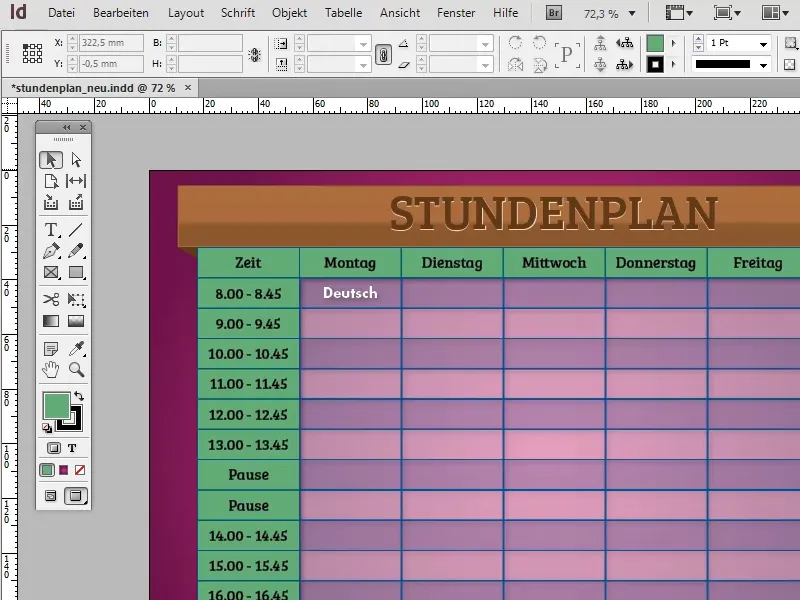This screenshot has width=800, height=600.
Task: Click the green fill swatch in control bar
Action: click(655, 43)
